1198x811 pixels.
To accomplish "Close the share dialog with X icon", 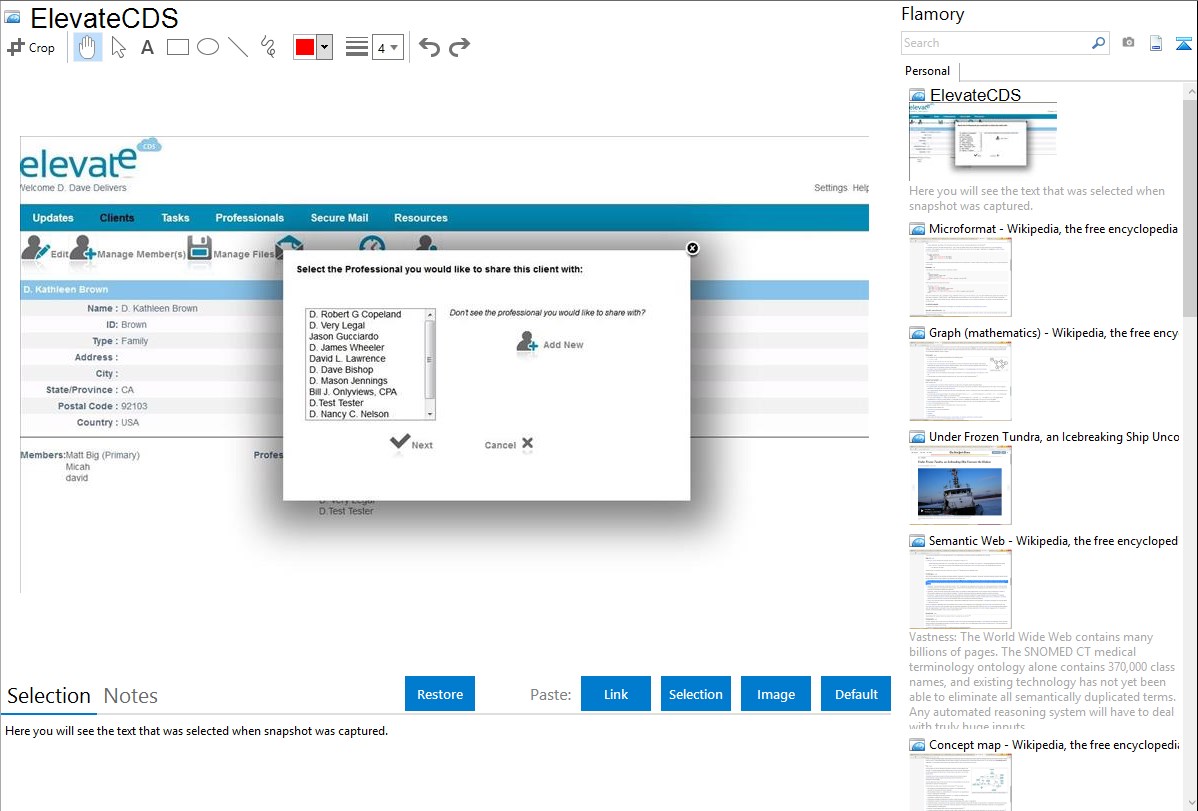I will [692, 248].
